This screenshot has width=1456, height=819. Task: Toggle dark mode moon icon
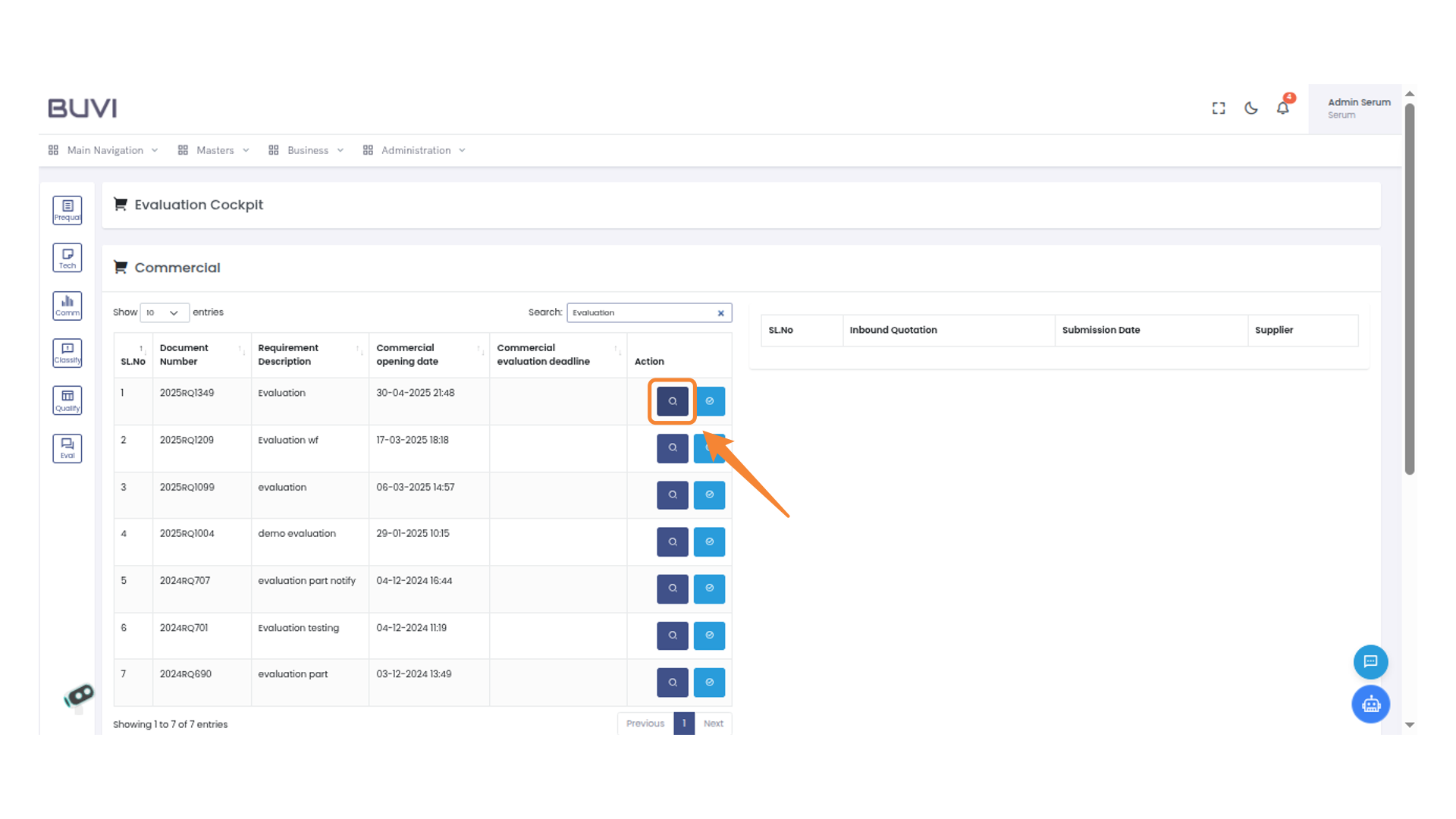click(1251, 108)
